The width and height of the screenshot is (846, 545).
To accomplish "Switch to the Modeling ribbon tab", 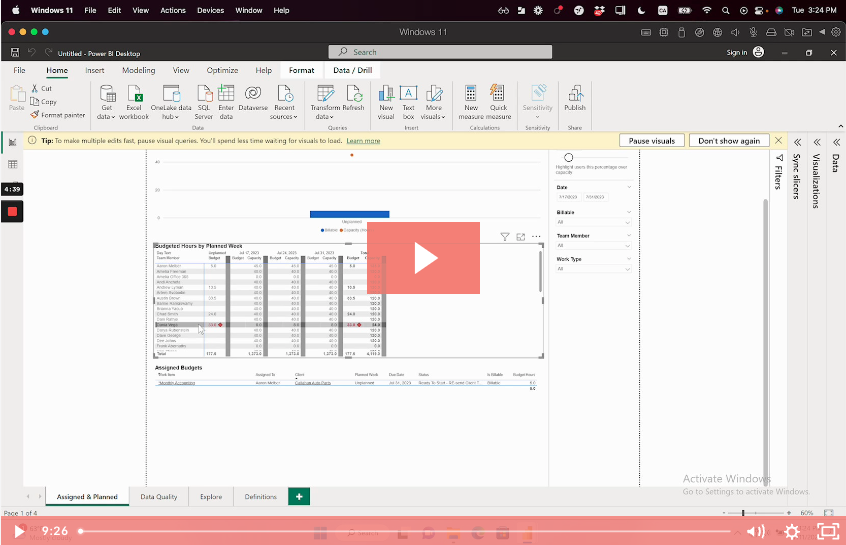I will pos(139,70).
